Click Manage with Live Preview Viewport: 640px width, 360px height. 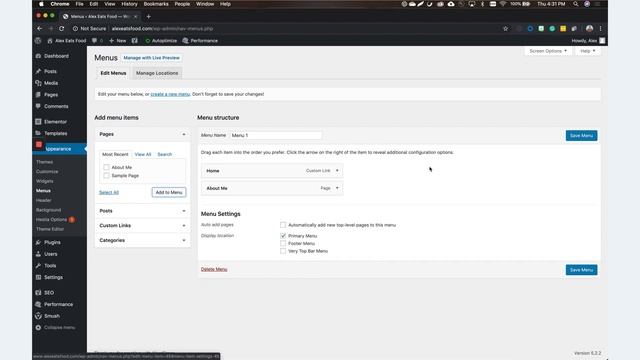(x=151, y=58)
